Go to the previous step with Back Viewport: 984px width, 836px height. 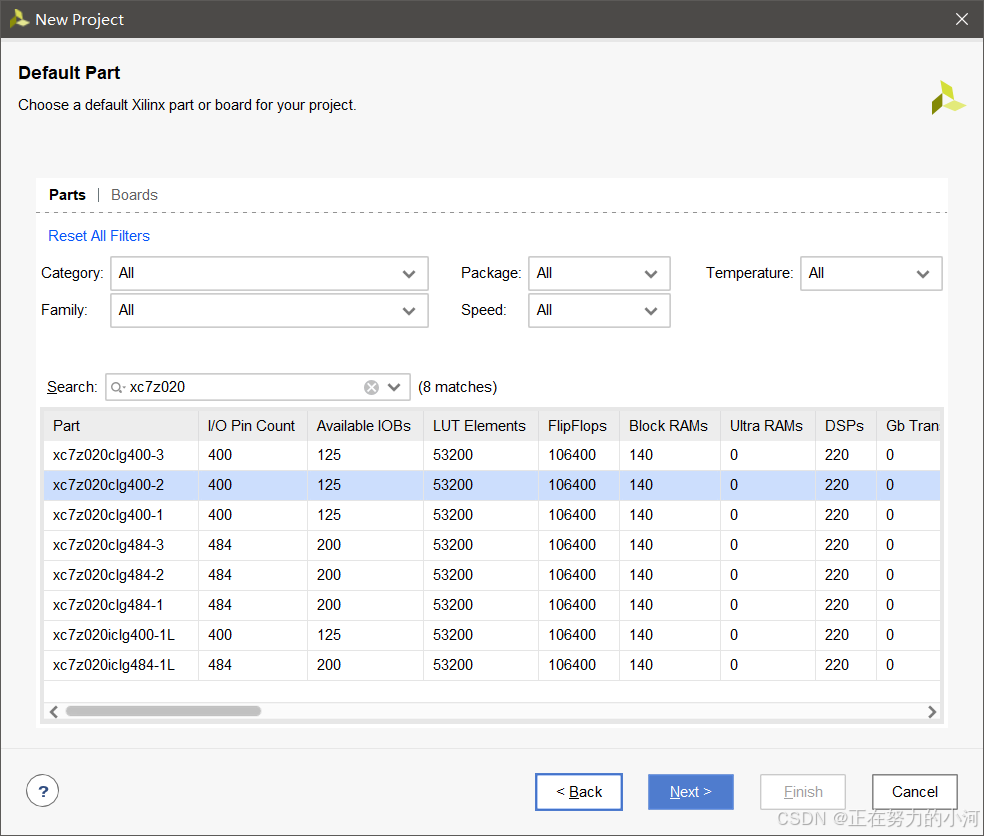pos(579,792)
